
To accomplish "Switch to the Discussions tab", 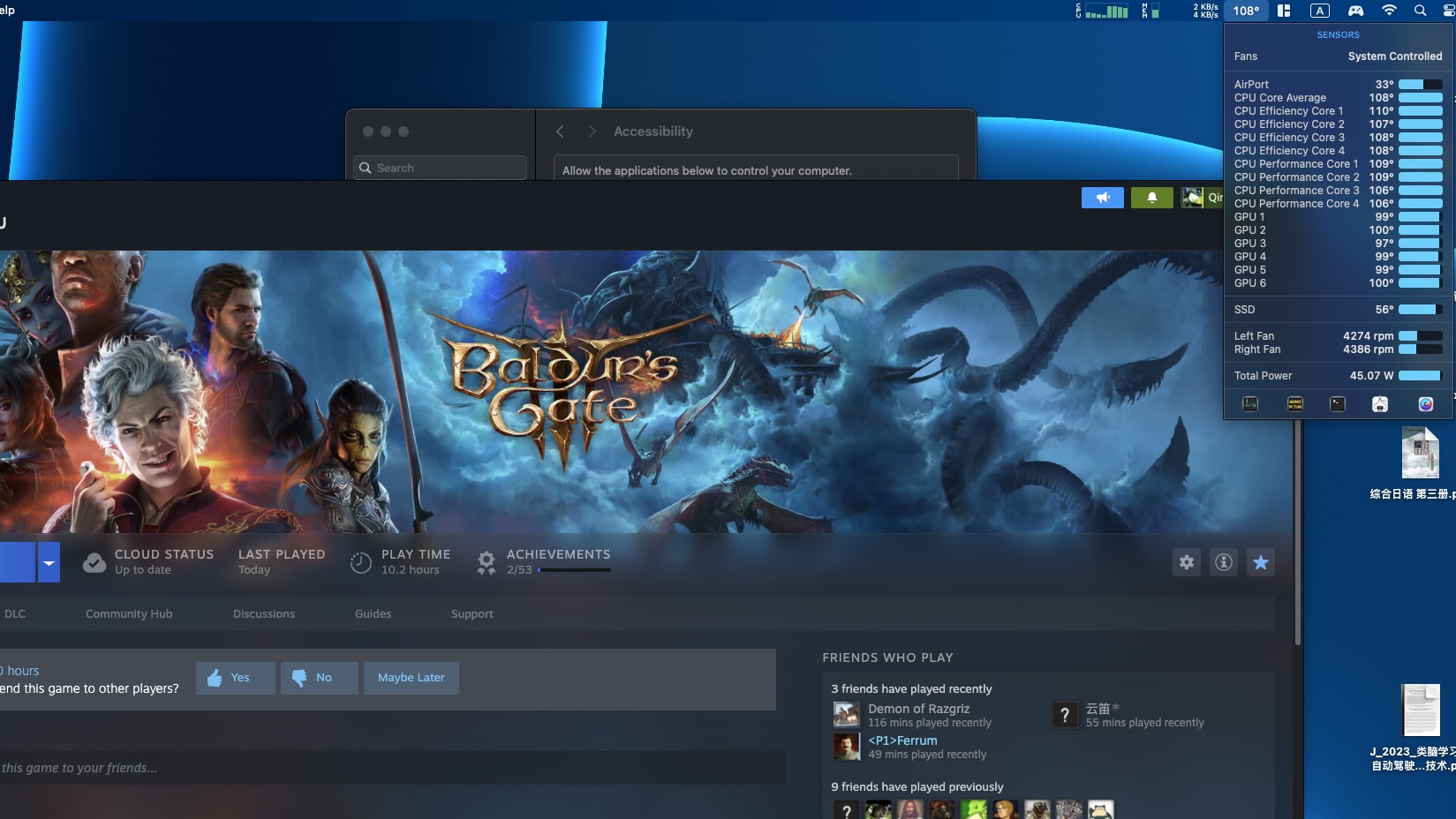I will point(264,613).
